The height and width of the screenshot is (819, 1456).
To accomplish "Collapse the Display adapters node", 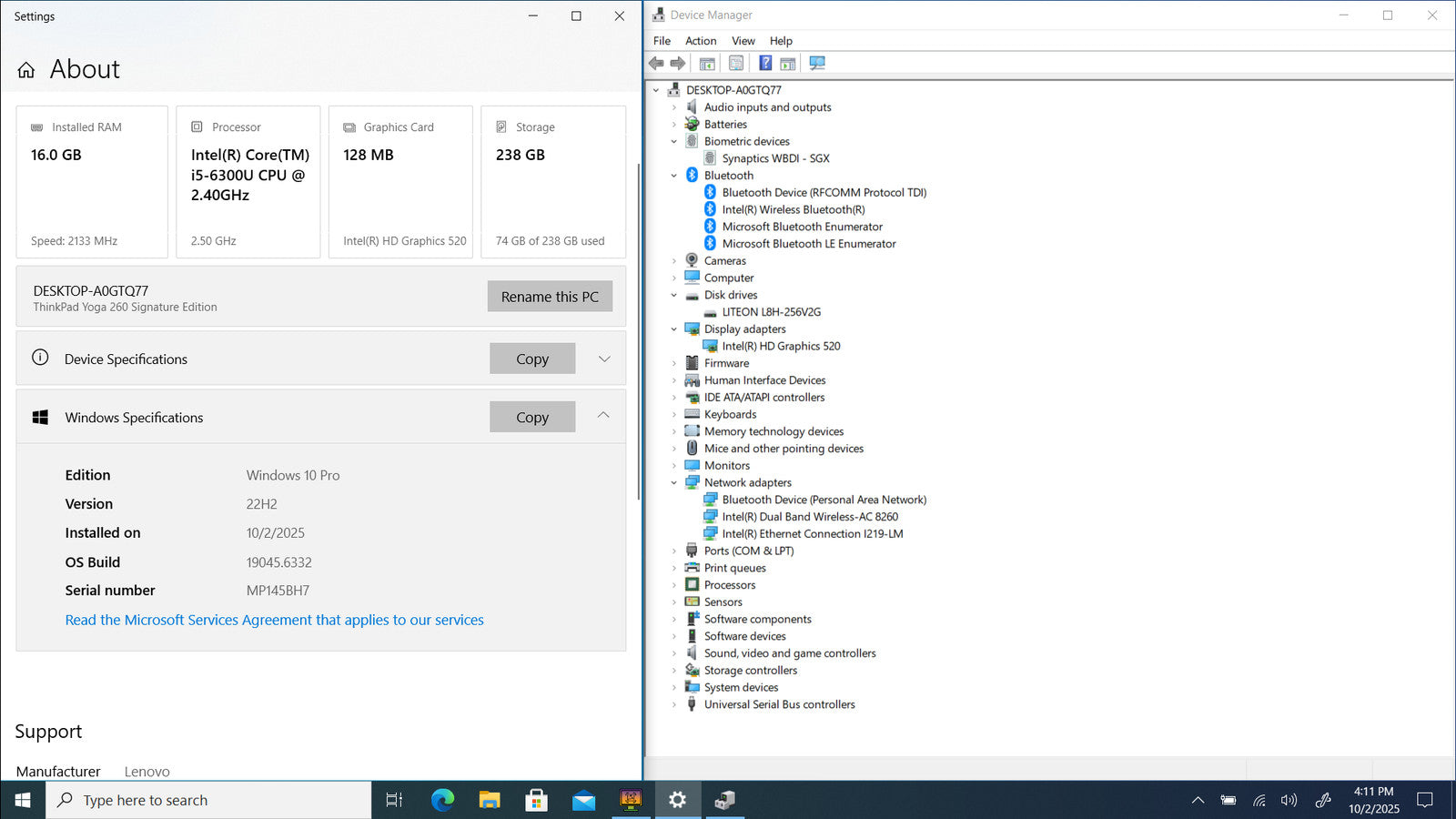I will coord(674,329).
